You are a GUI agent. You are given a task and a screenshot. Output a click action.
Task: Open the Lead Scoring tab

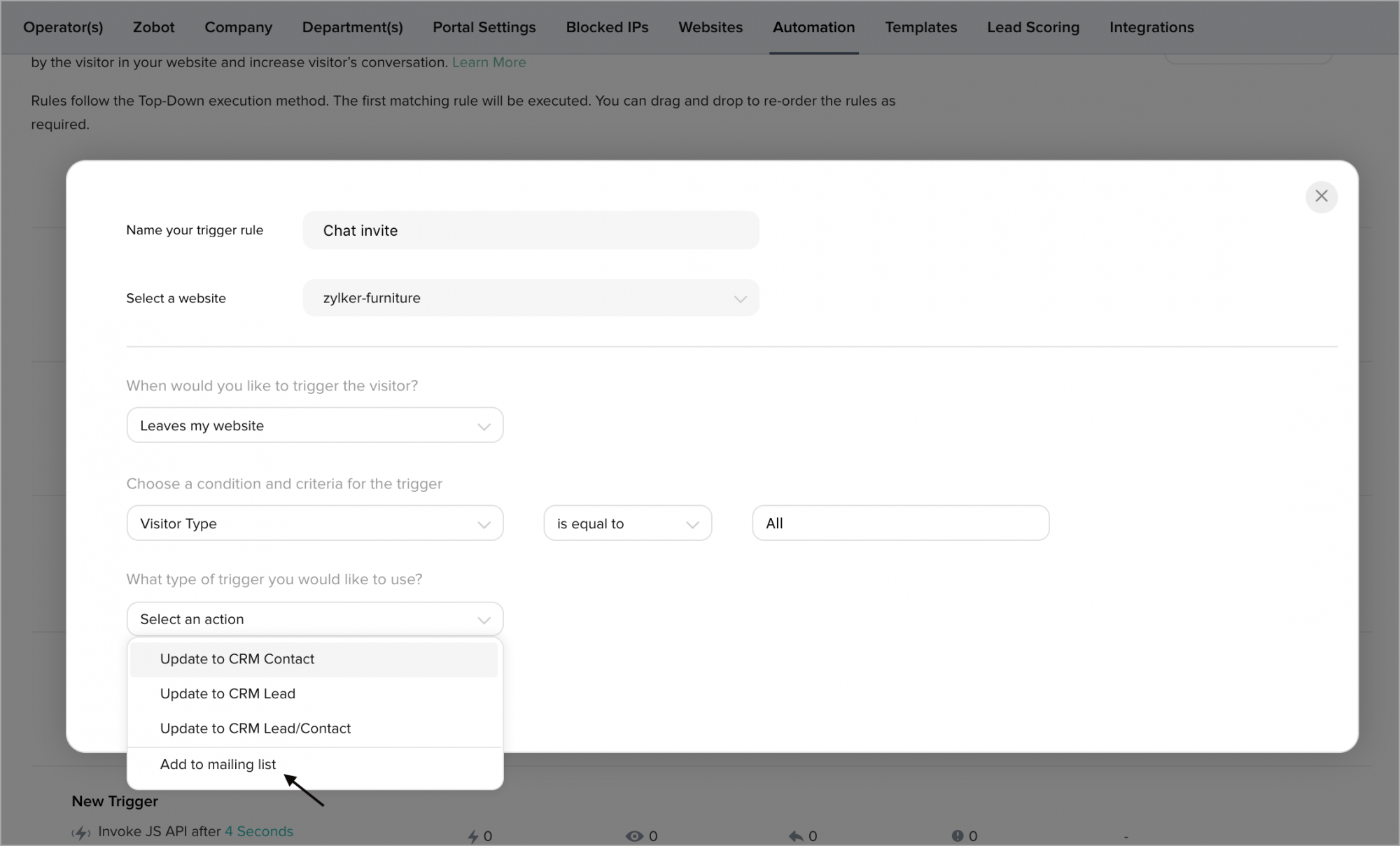tap(1032, 27)
